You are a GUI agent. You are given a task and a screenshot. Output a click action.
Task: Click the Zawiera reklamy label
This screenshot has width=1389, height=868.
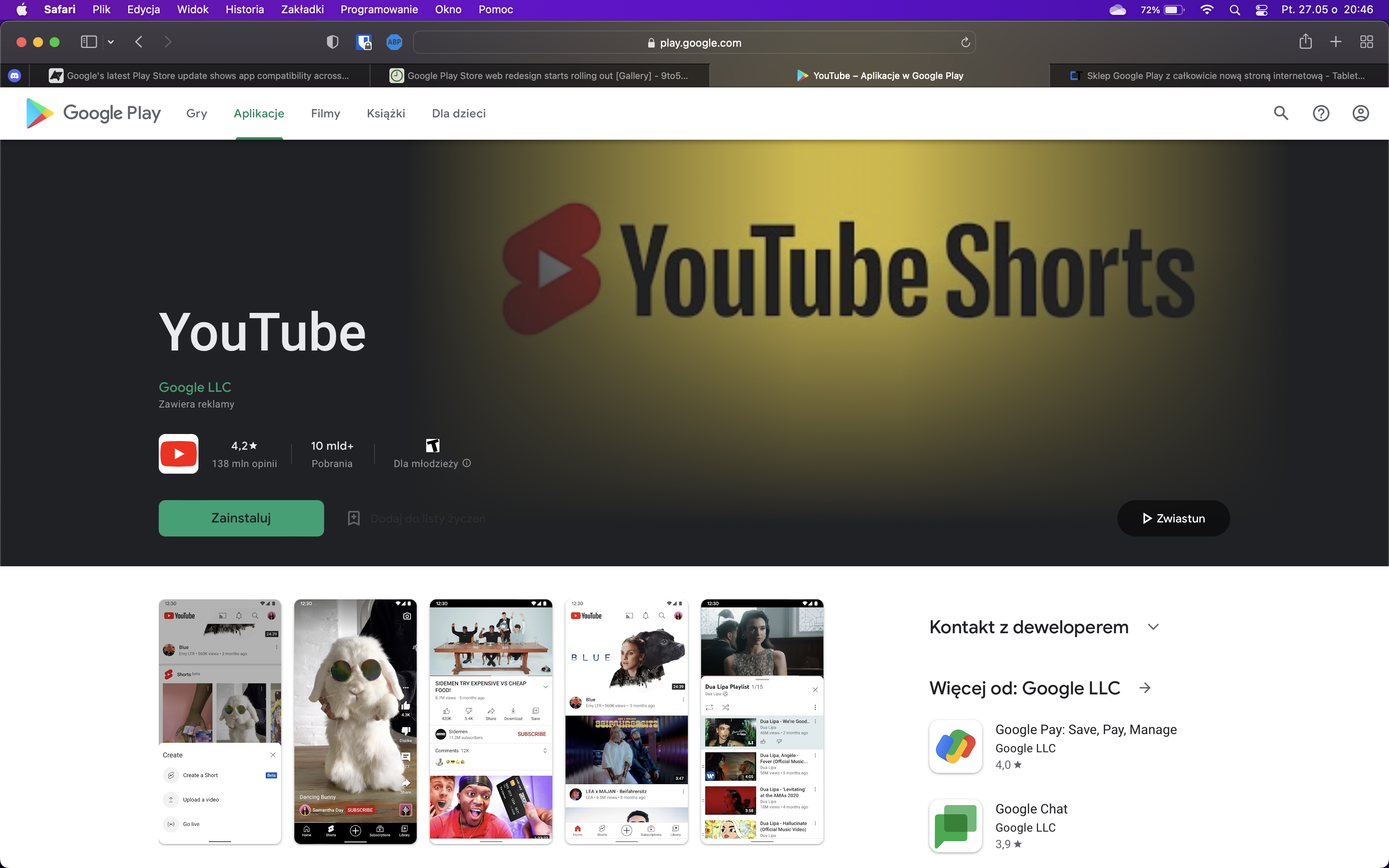click(196, 404)
